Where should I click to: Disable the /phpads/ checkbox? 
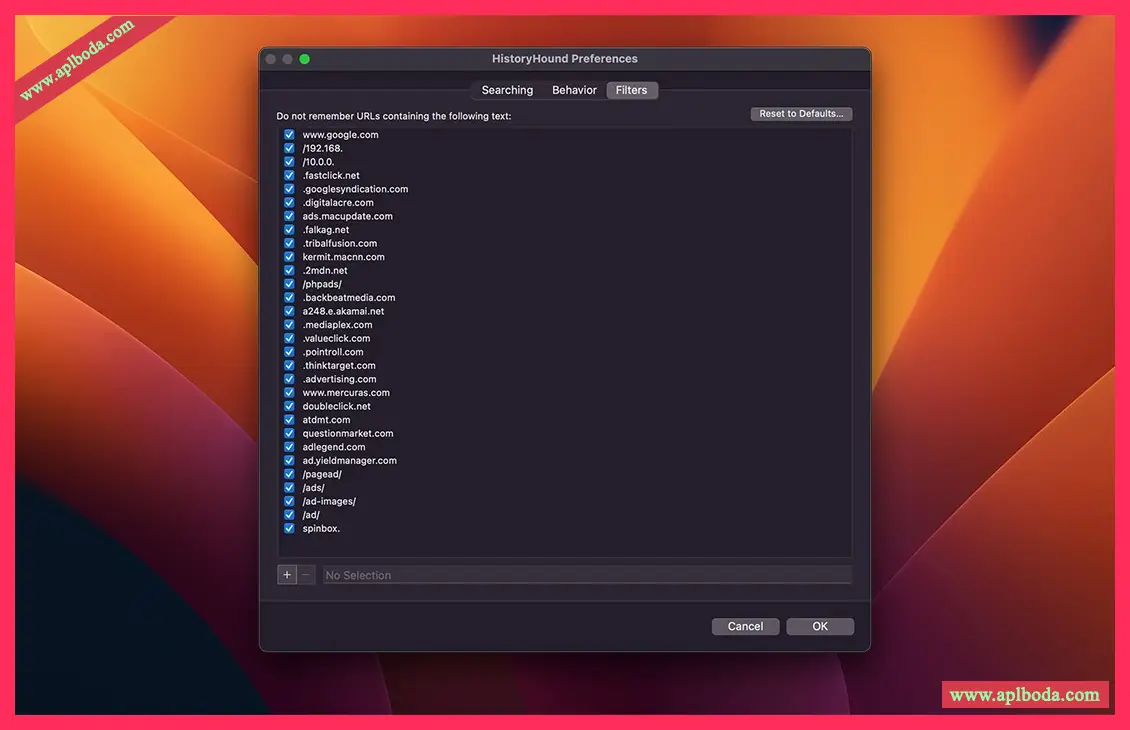(289, 284)
